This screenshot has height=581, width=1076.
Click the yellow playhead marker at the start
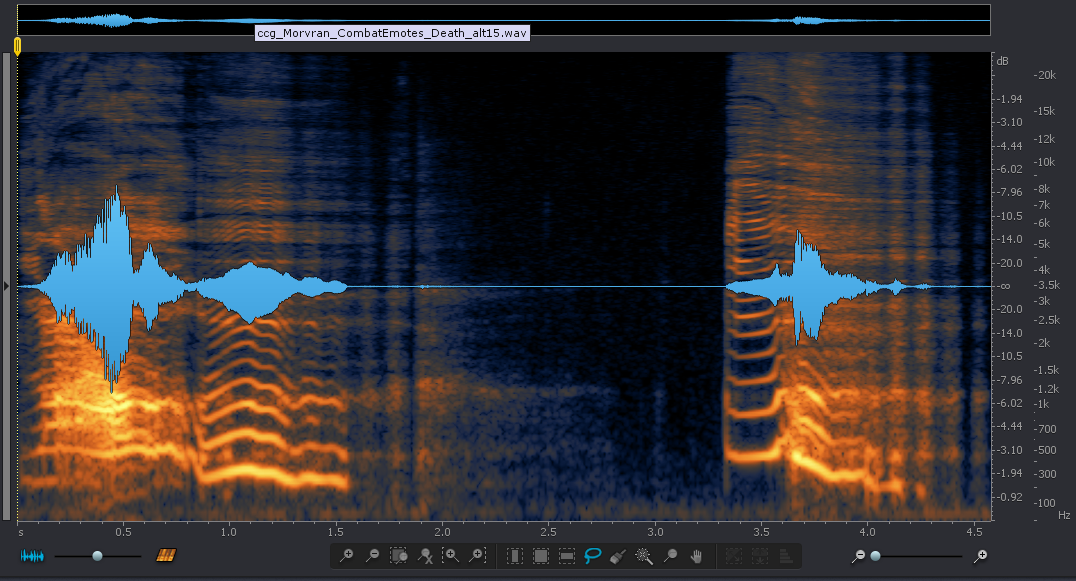click(x=17, y=46)
